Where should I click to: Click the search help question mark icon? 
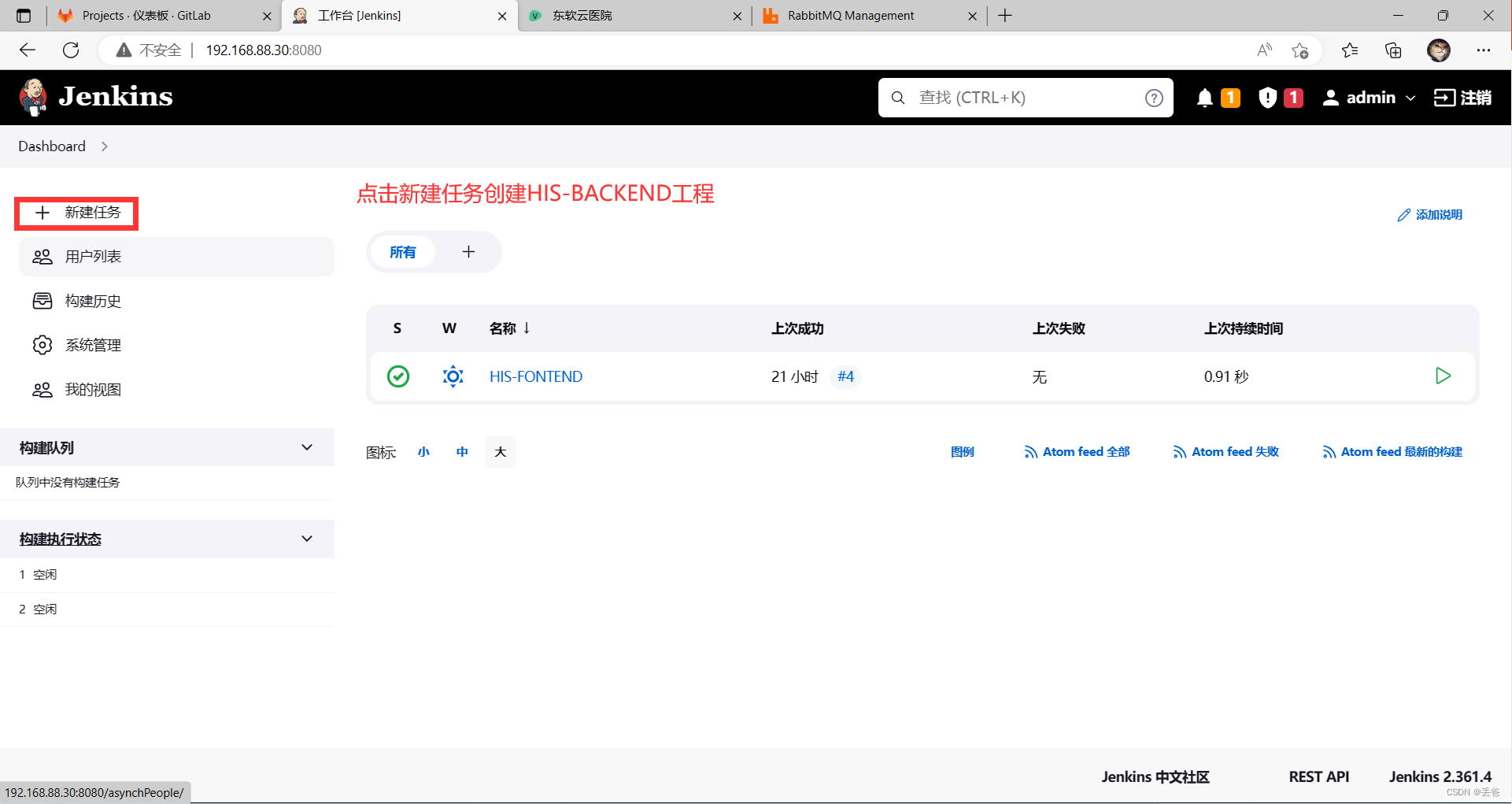point(1154,98)
